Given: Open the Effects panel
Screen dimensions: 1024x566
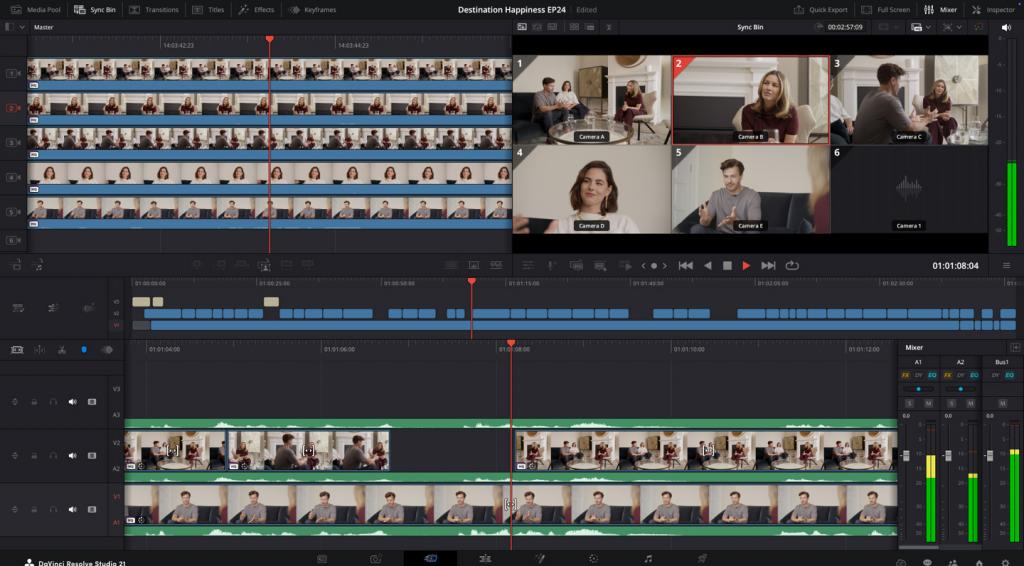Looking at the screenshot, I should pos(257,10).
